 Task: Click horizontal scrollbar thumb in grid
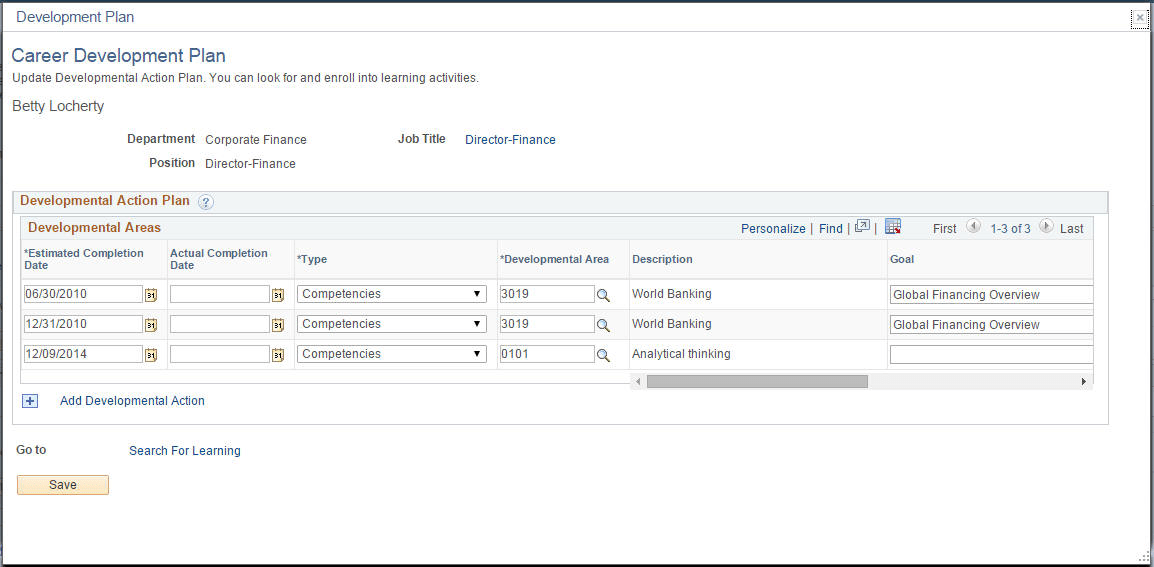[757, 381]
